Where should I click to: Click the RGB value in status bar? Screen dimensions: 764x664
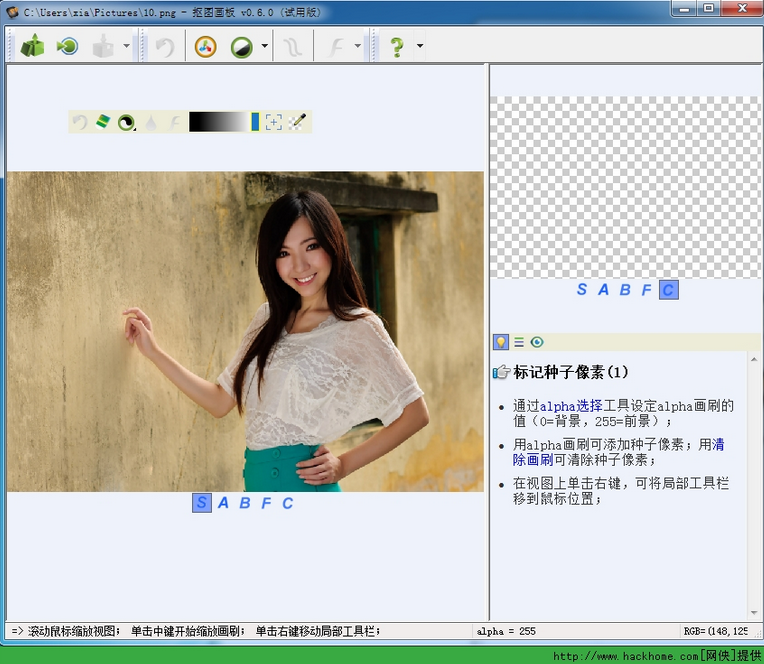coord(715,631)
